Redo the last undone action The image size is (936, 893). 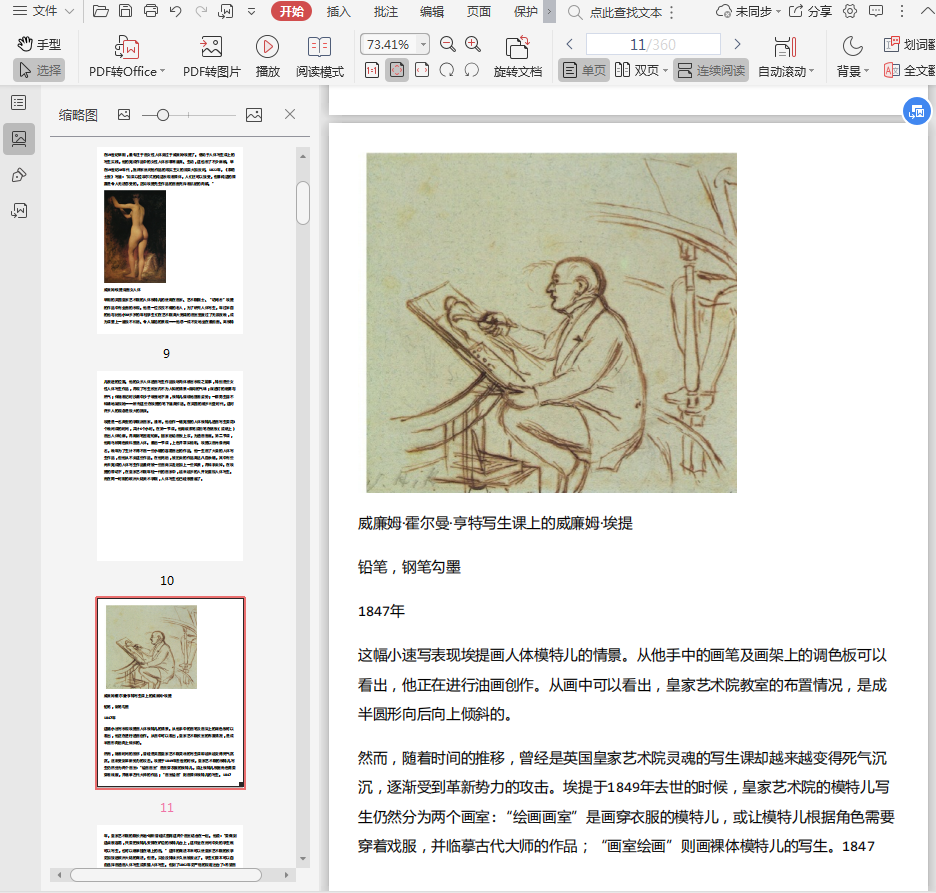point(201,11)
